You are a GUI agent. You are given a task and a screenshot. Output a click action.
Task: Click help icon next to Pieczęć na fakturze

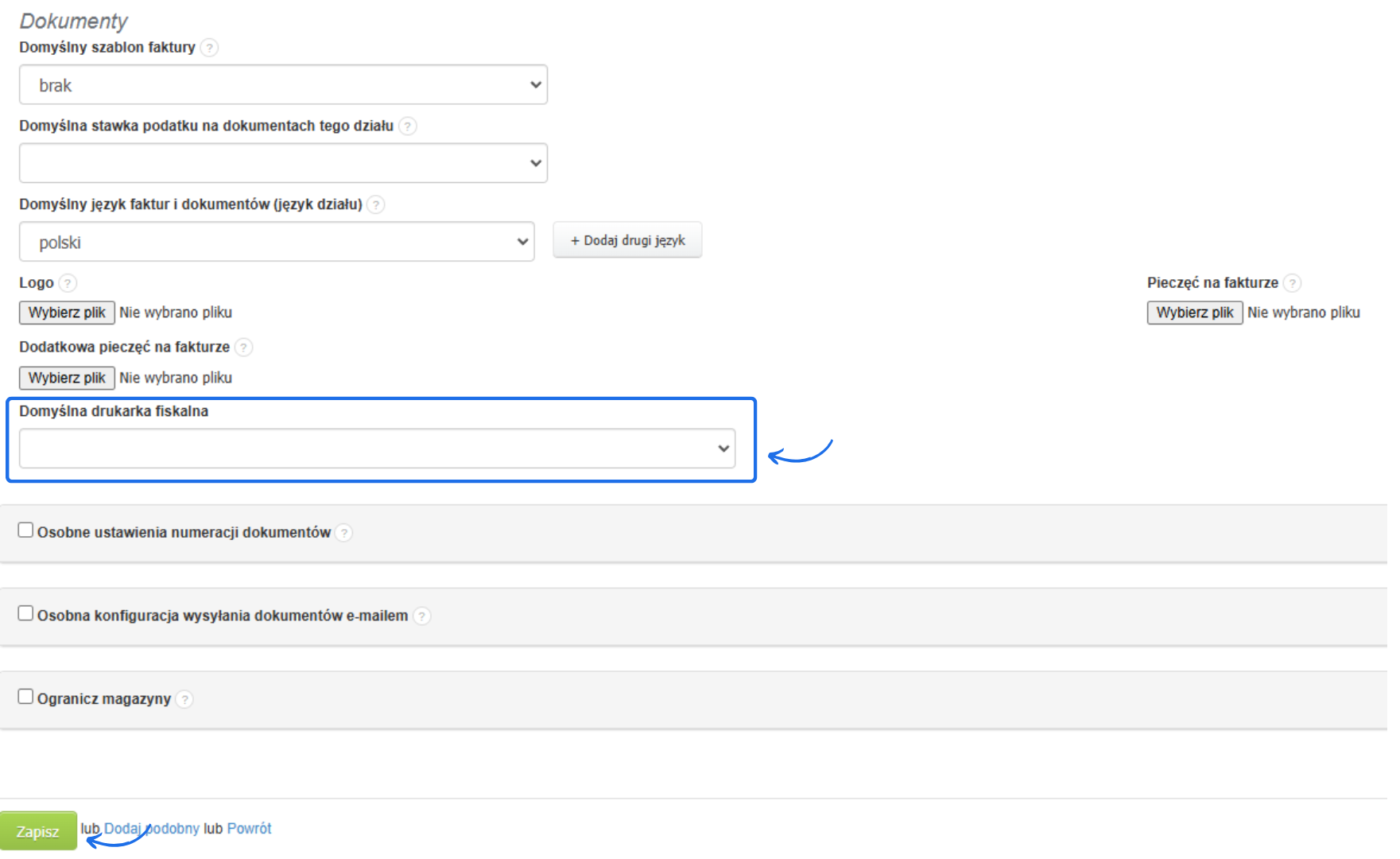1293,283
